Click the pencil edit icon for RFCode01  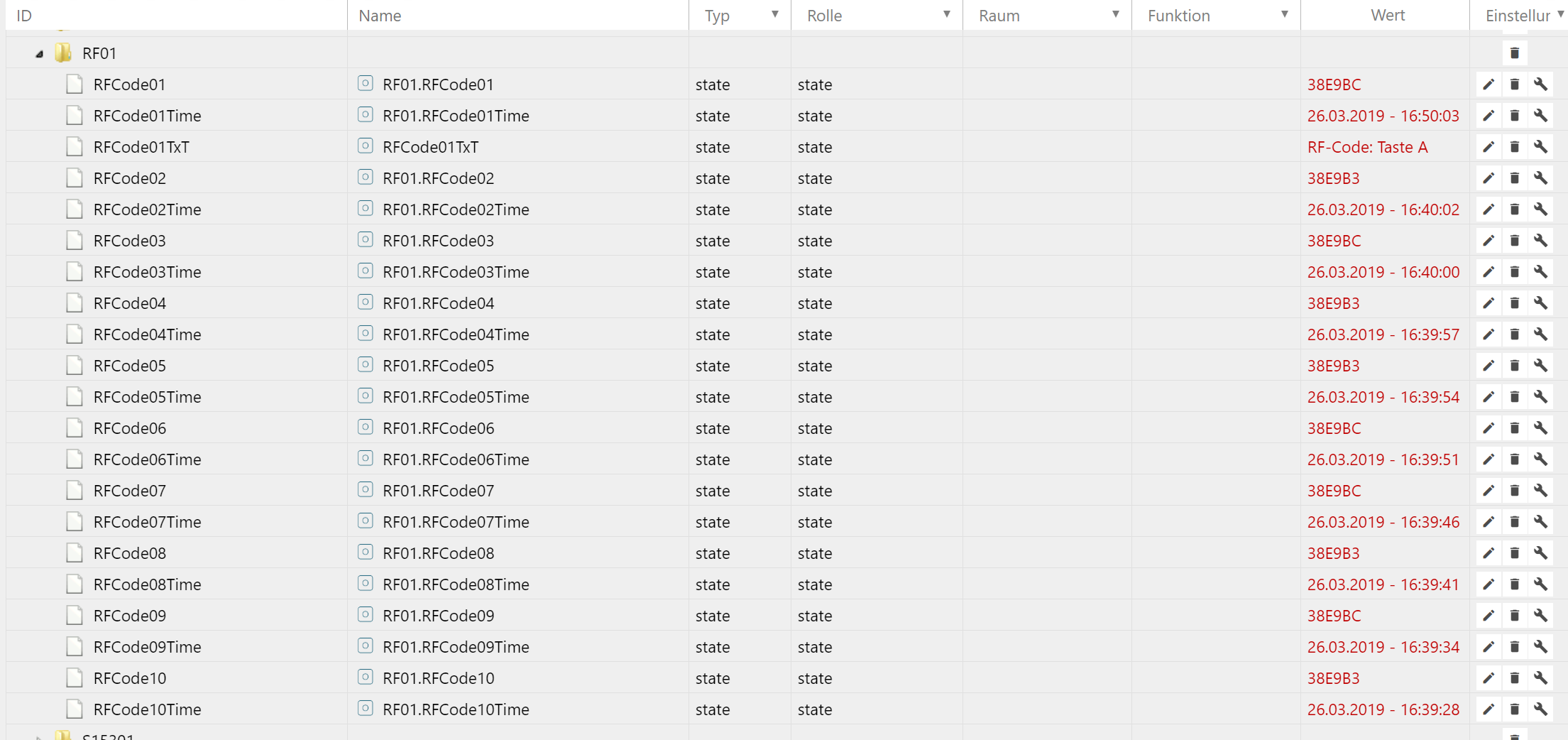[x=1488, y=85]
